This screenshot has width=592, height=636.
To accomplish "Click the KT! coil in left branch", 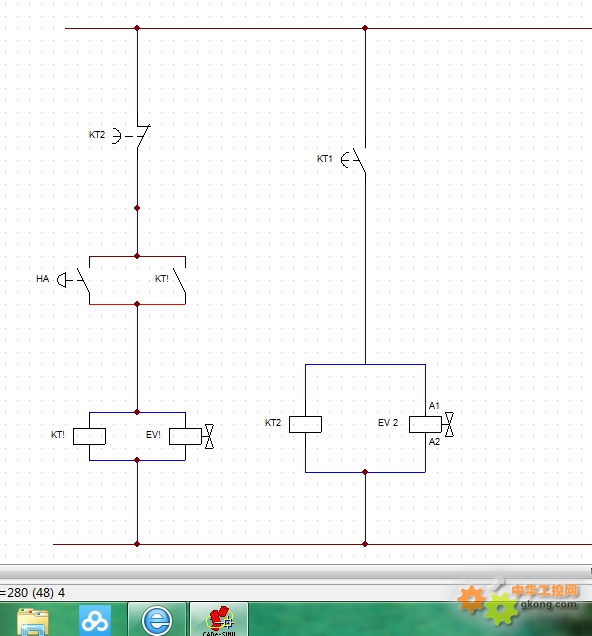I will coord(89,436).
